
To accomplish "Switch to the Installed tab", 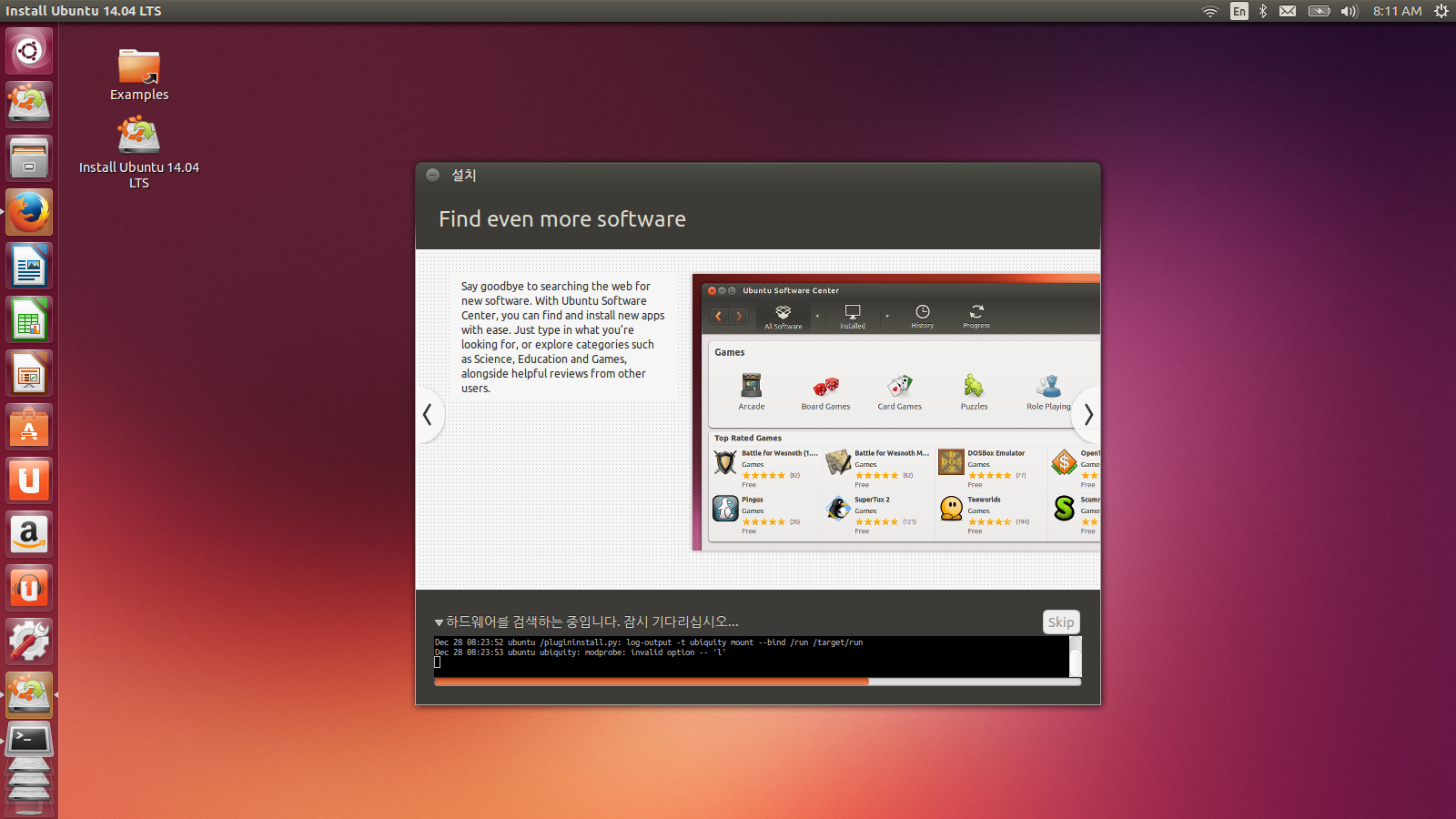I will coord(852,318).
